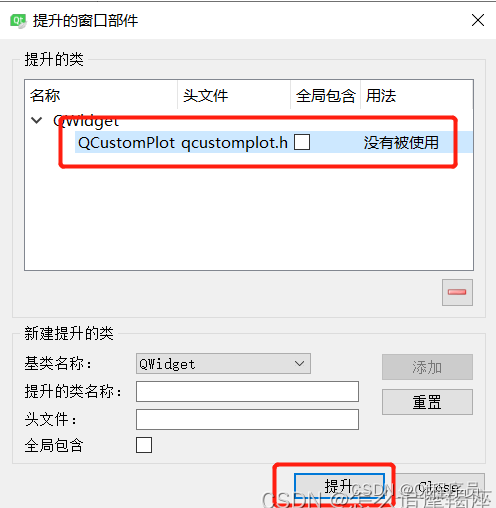
Task: Open the 基类名称 QWidget combo box
Action: pos(223,364)
